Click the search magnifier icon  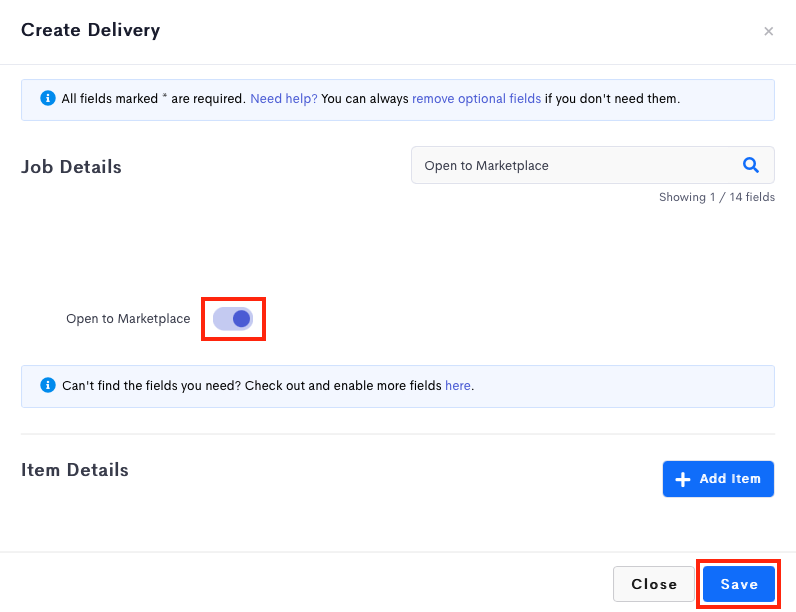point(750,165)
